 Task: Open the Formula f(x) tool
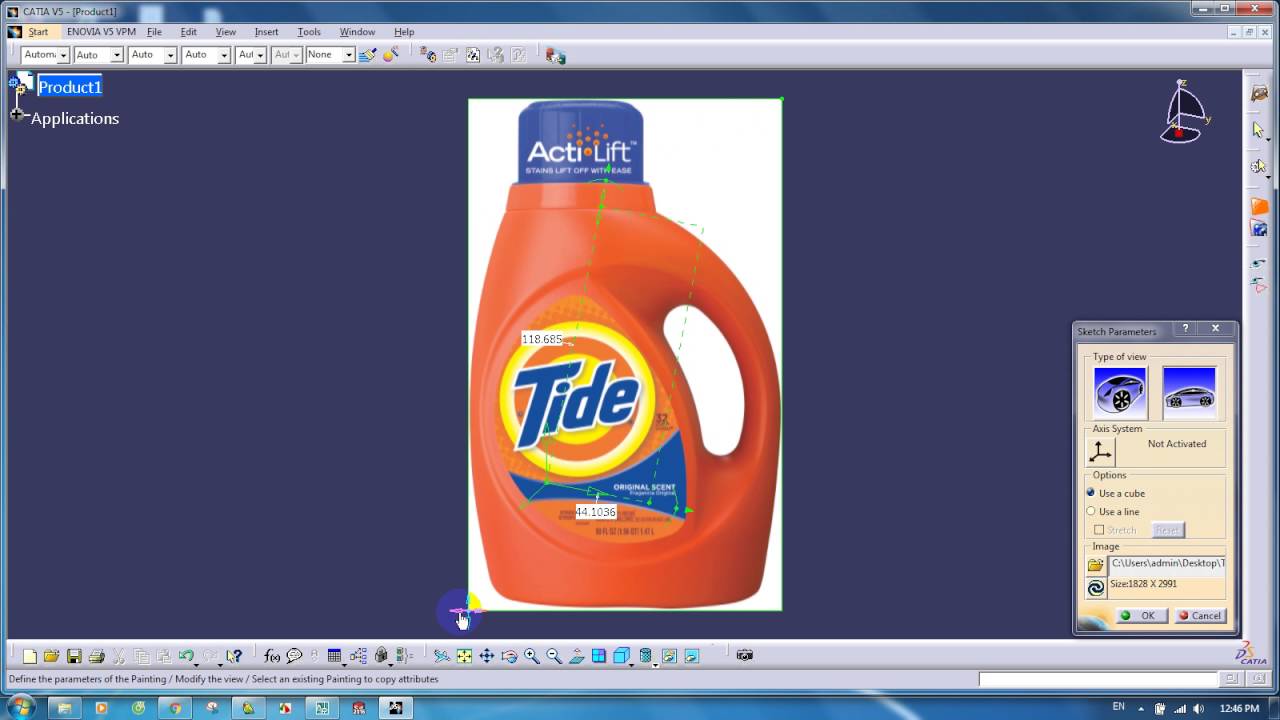(x=272, y=656)
